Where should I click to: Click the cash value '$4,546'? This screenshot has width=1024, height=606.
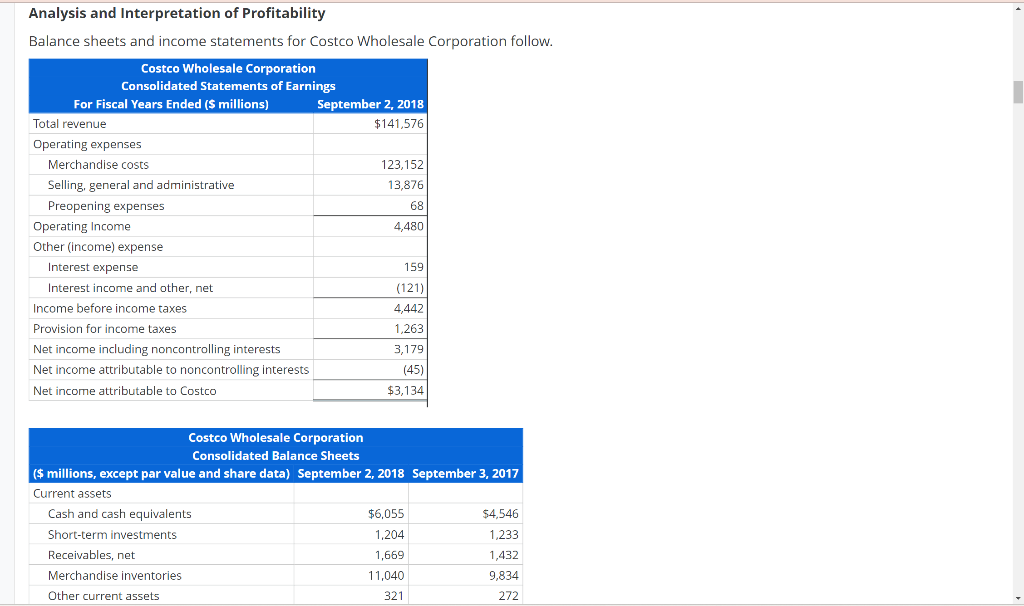click(500, 514)
